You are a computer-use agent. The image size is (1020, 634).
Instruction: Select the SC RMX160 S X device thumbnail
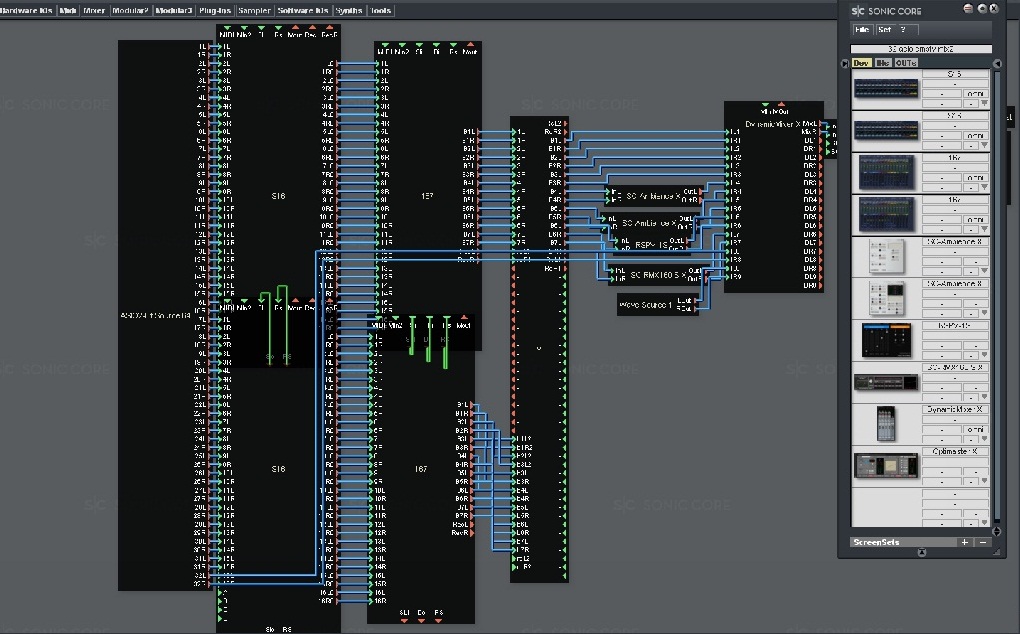886,382
